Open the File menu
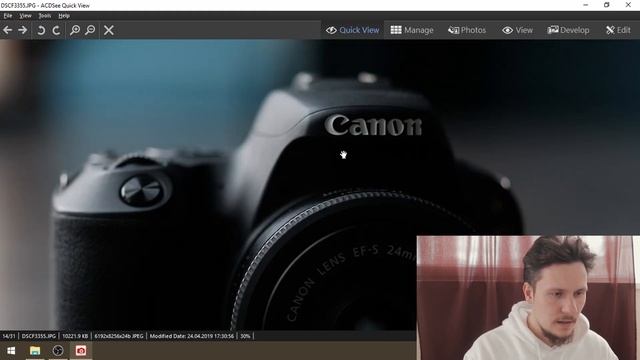 [8, 16]
